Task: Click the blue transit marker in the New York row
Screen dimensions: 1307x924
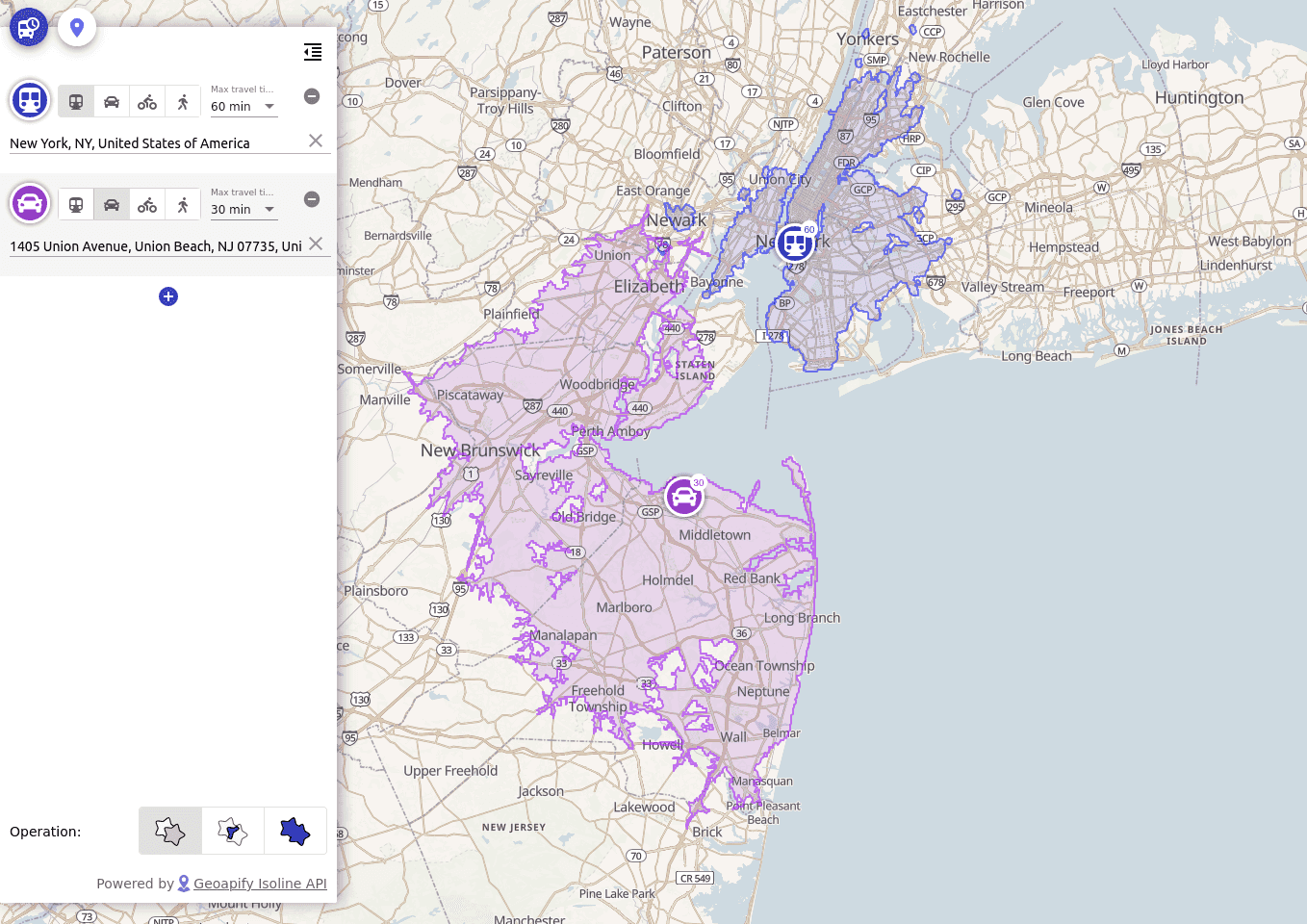Action: tap(30, 100)
